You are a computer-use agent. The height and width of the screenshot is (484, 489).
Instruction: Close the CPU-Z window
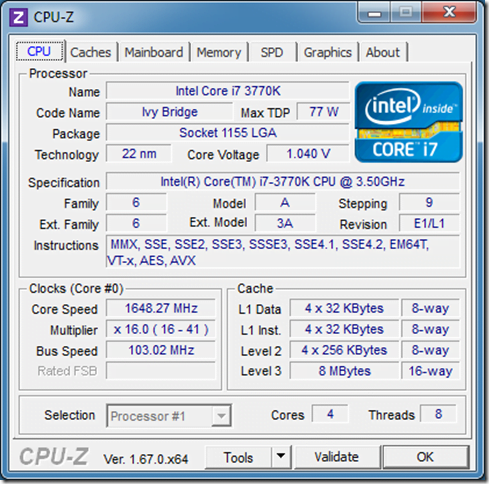tap(449, 13)
